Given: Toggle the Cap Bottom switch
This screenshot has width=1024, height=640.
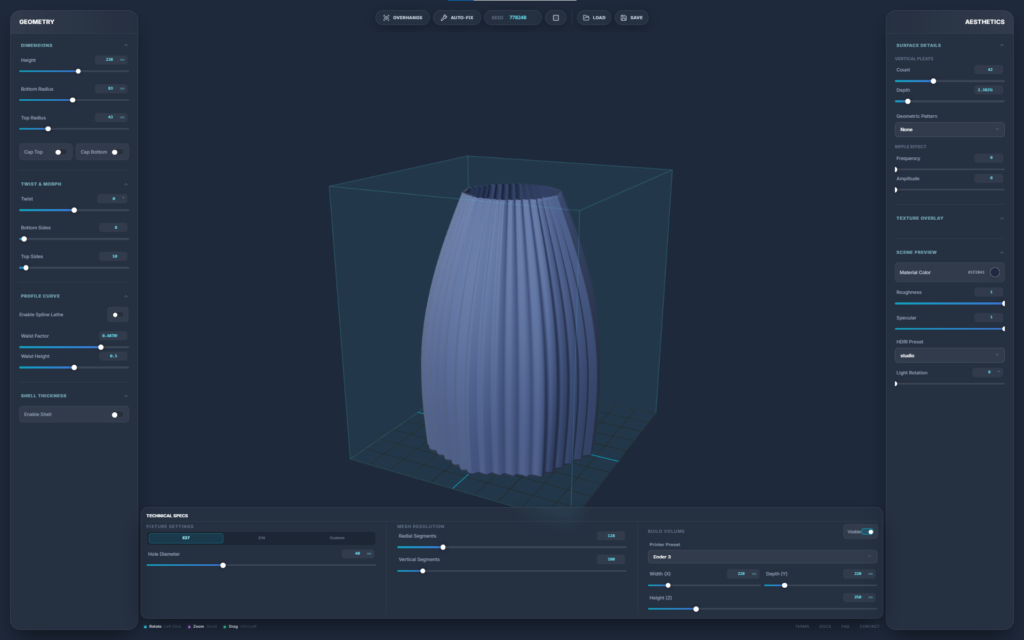Looking at the screenshot, I should (115, 152).
